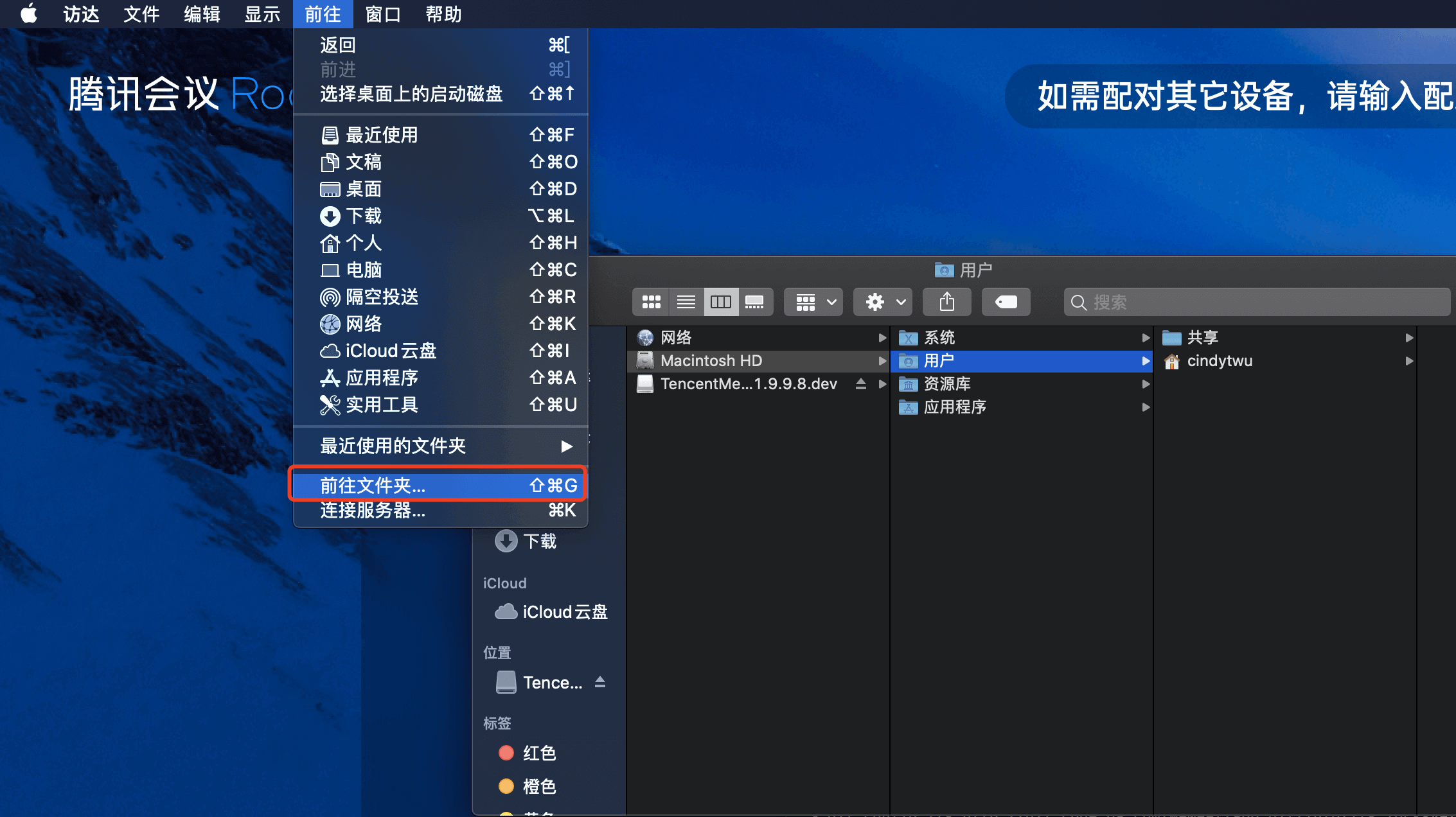This screenshot has width=1456, height=817.
Task: Select the 用户 folder row
Action: (x=1022, y=360)
